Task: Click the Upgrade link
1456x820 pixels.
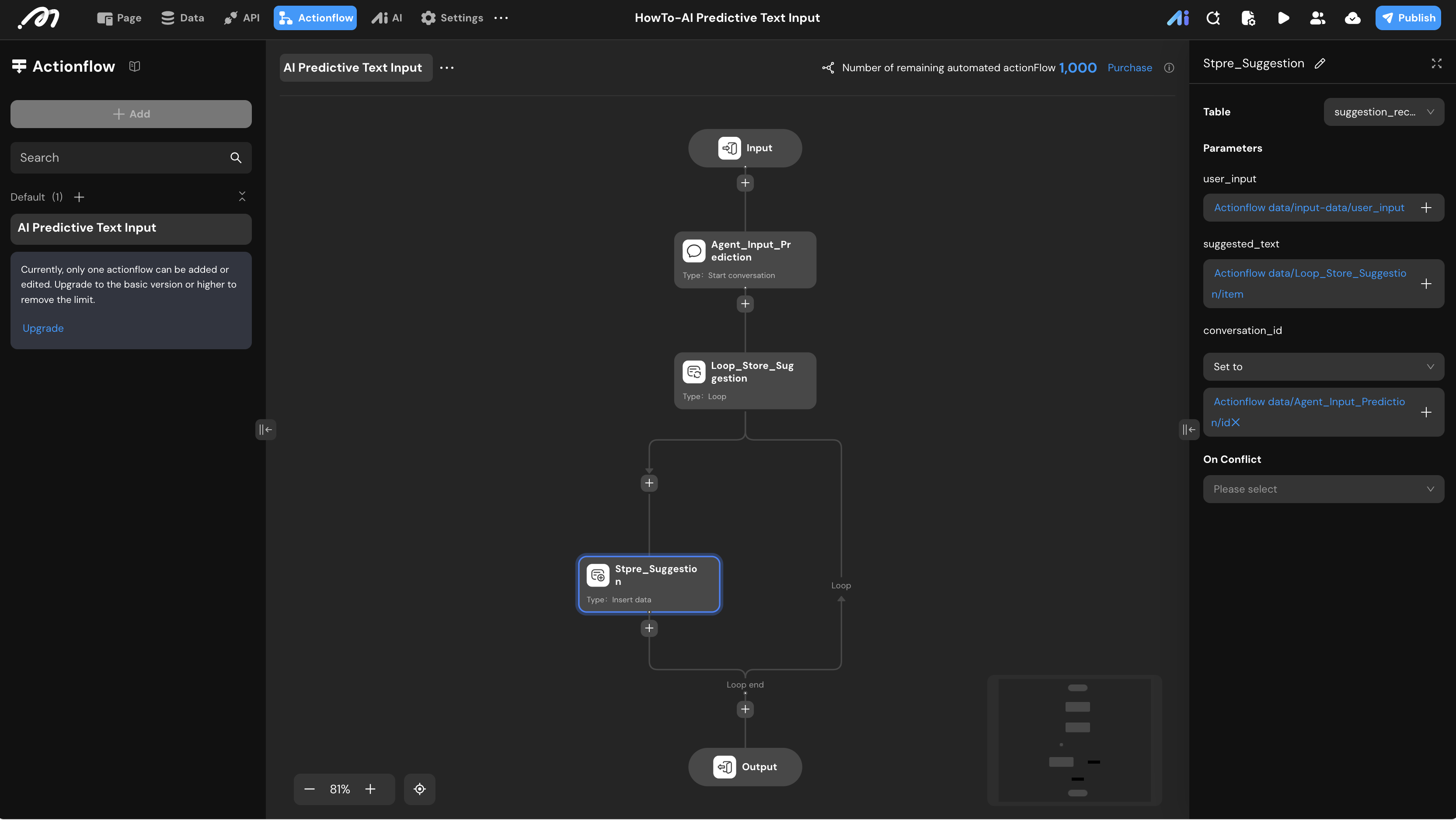Action: [x=43, y=328]
